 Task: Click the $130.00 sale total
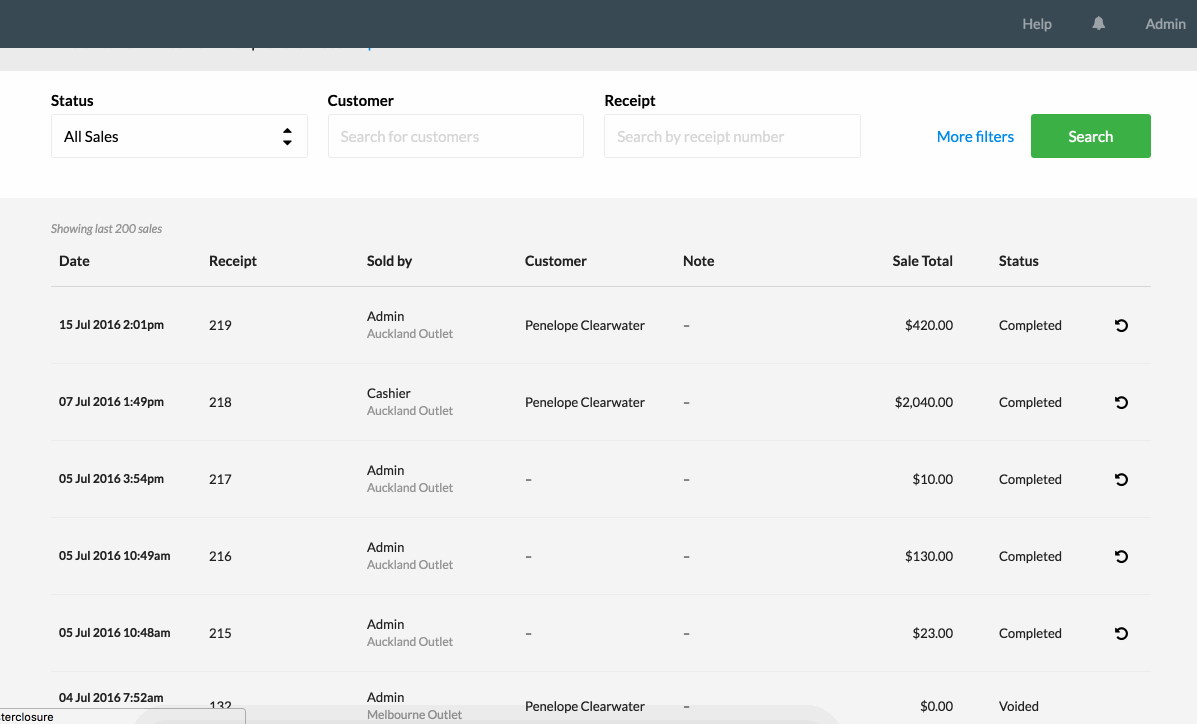(929, 557)
